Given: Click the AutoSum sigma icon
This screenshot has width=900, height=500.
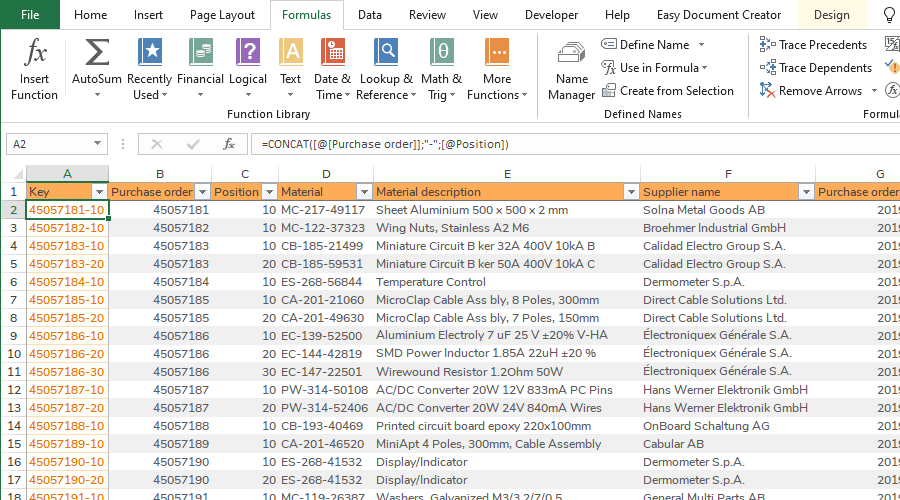Looking at the screenshot, I should click(x=96, y=53).
